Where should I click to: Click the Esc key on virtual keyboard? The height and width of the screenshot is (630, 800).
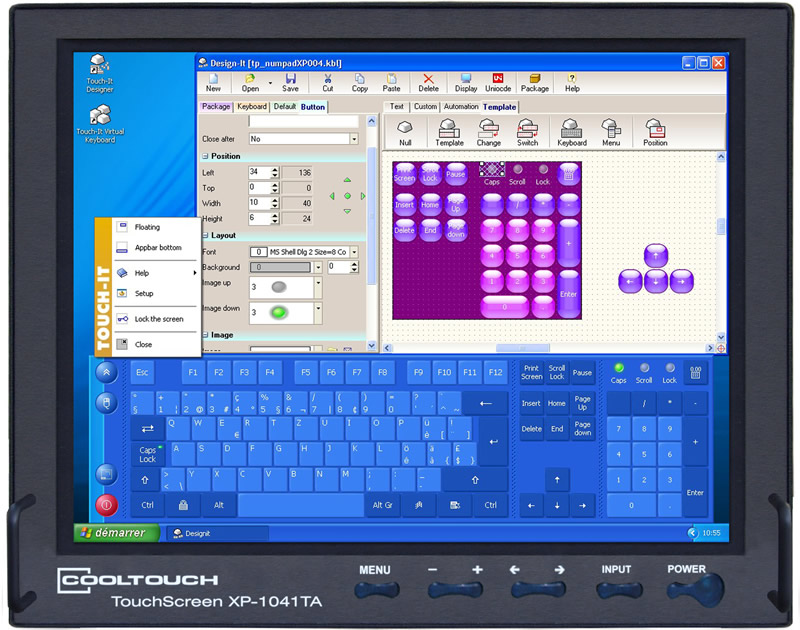coord(142,372)
